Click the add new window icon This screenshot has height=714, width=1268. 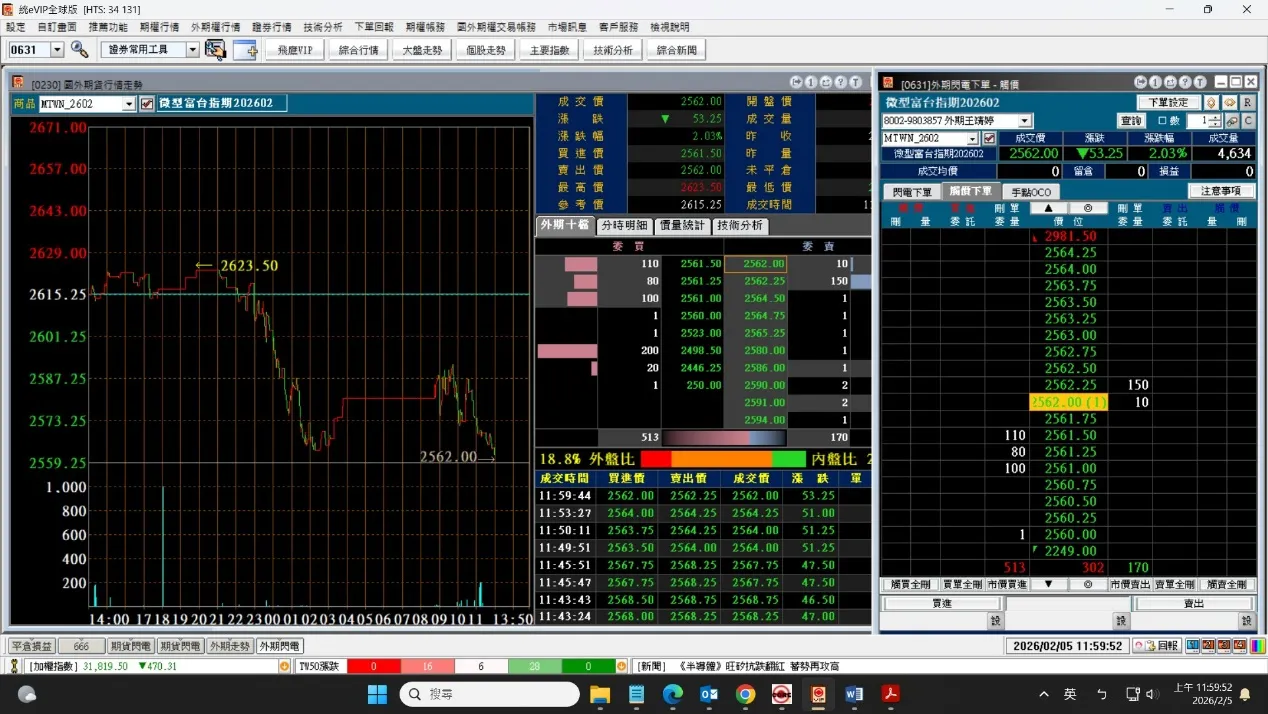246,50
